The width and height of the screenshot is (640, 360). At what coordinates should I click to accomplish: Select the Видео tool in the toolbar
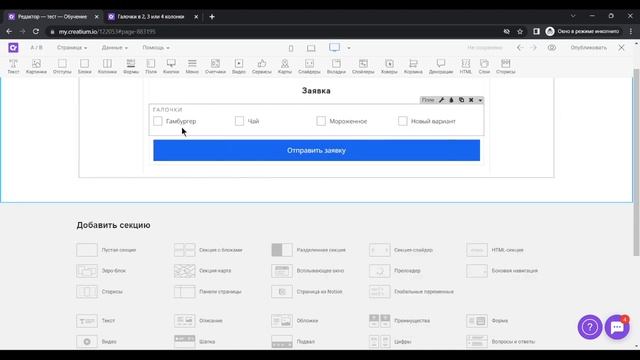pos(239,67)
